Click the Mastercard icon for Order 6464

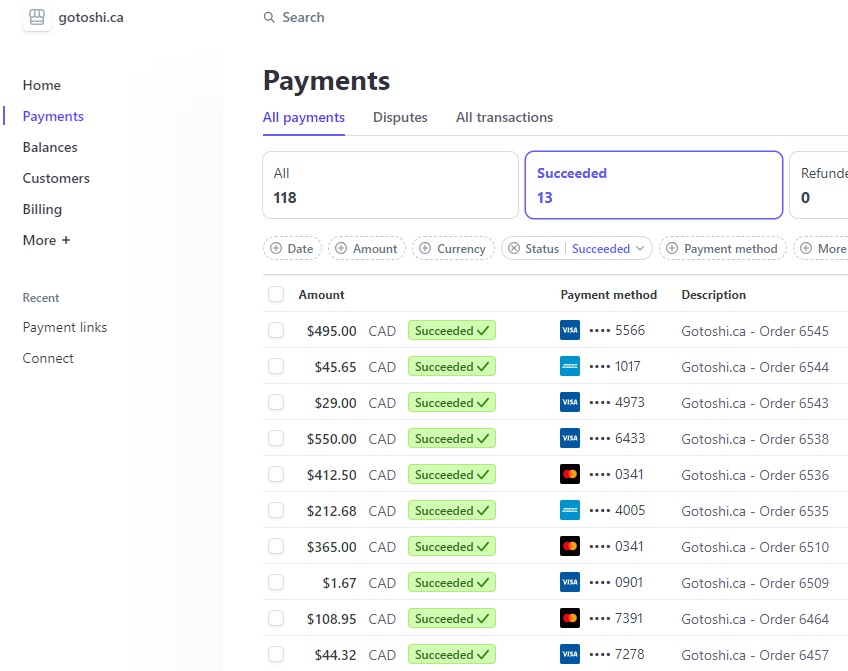[x=570, y=618]
